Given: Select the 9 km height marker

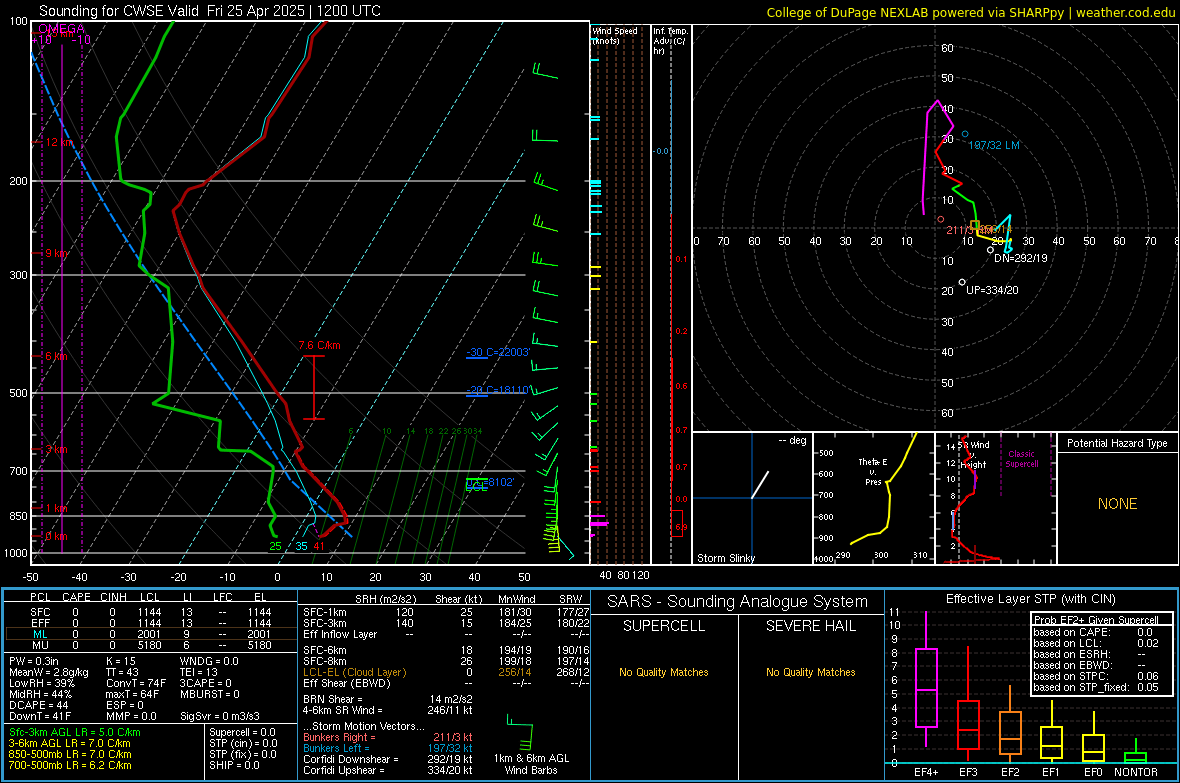Looking at the screenshot, I should point(56,253).
